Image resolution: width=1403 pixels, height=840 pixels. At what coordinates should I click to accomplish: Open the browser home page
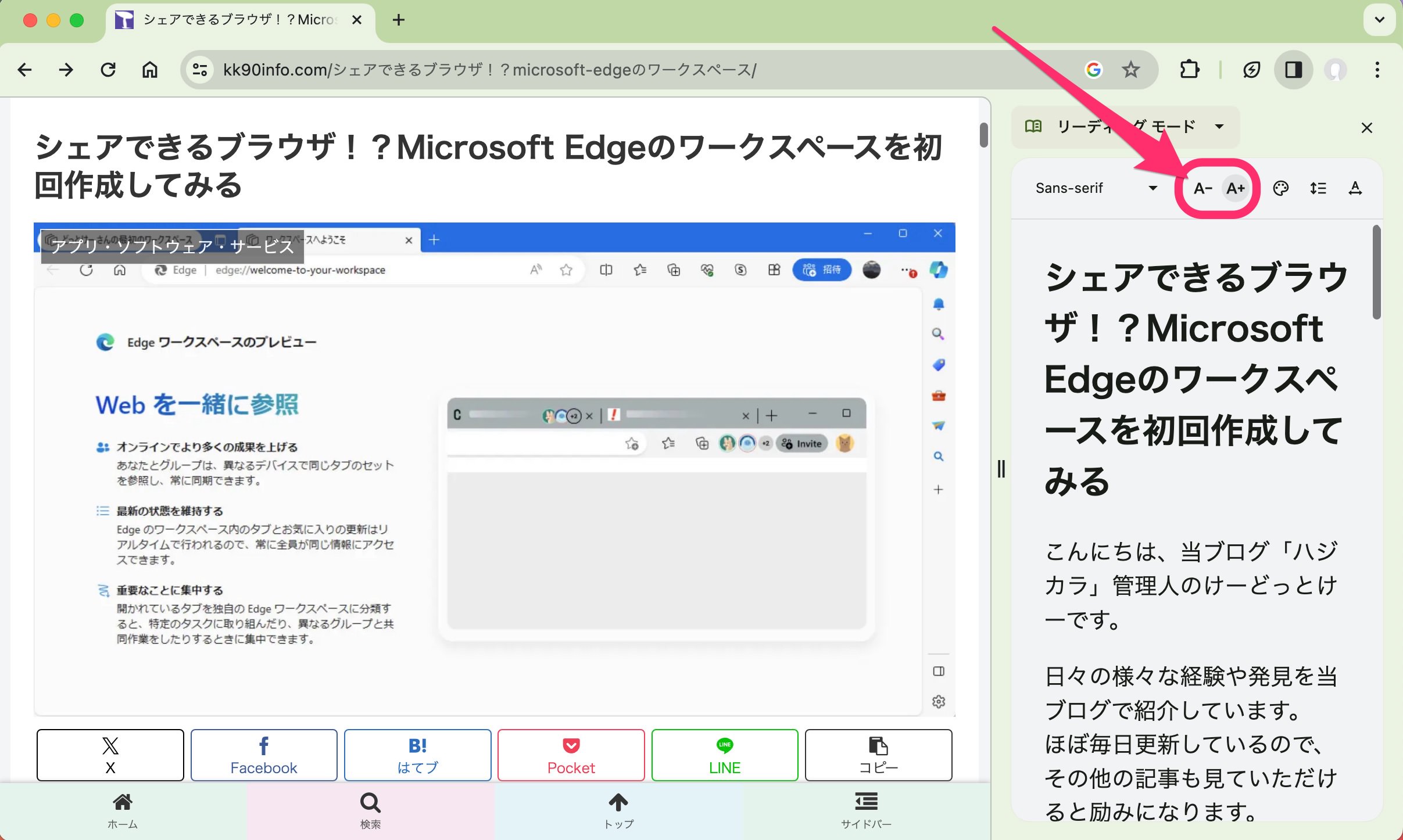pyautogui.click(x=150, y=70)
